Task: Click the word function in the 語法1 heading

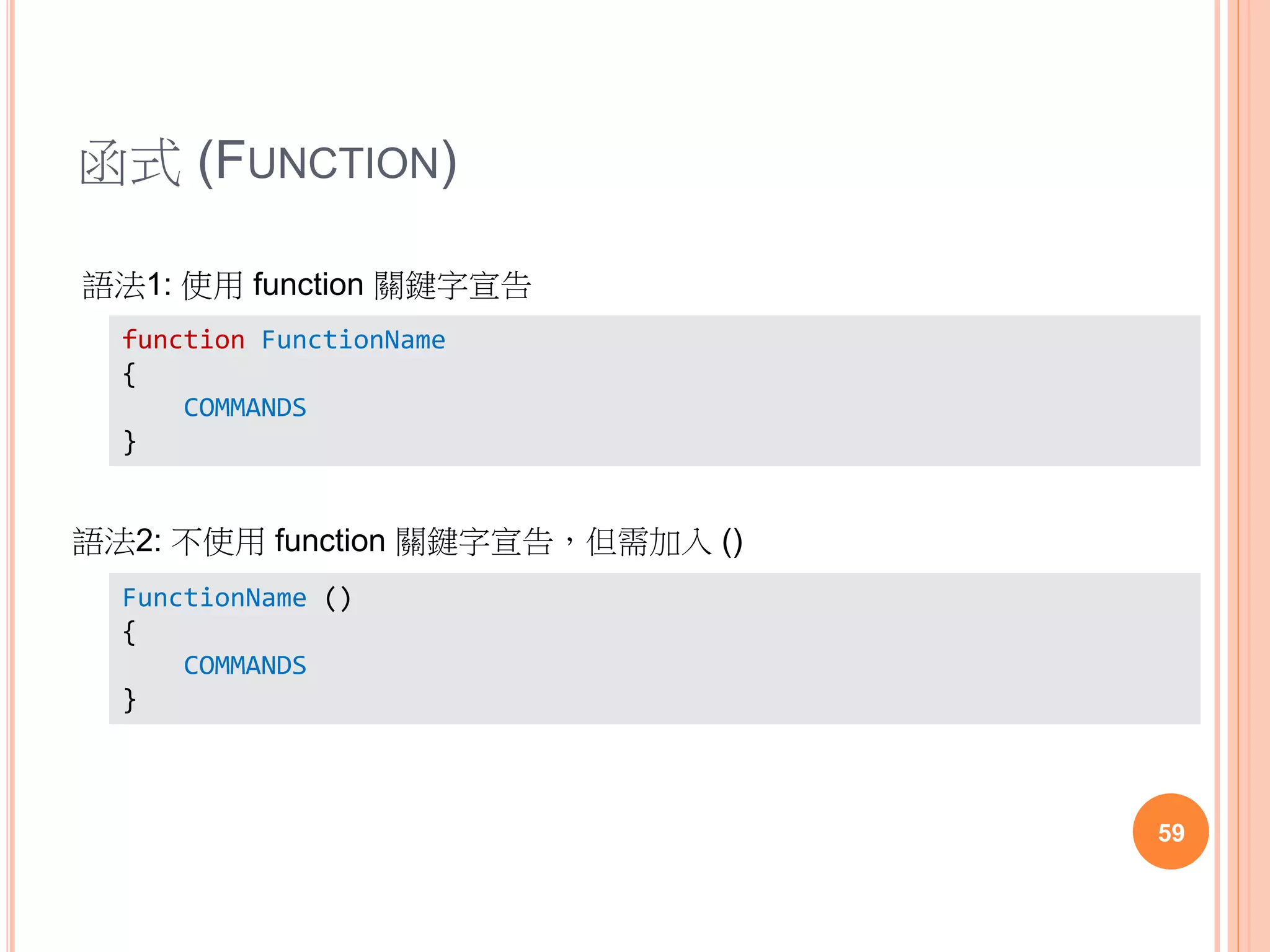Action: (308, 285)
